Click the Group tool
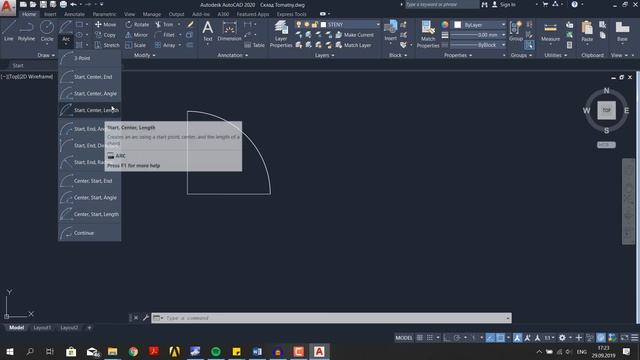This screenshot has width=640, height=360. [516, 31]
